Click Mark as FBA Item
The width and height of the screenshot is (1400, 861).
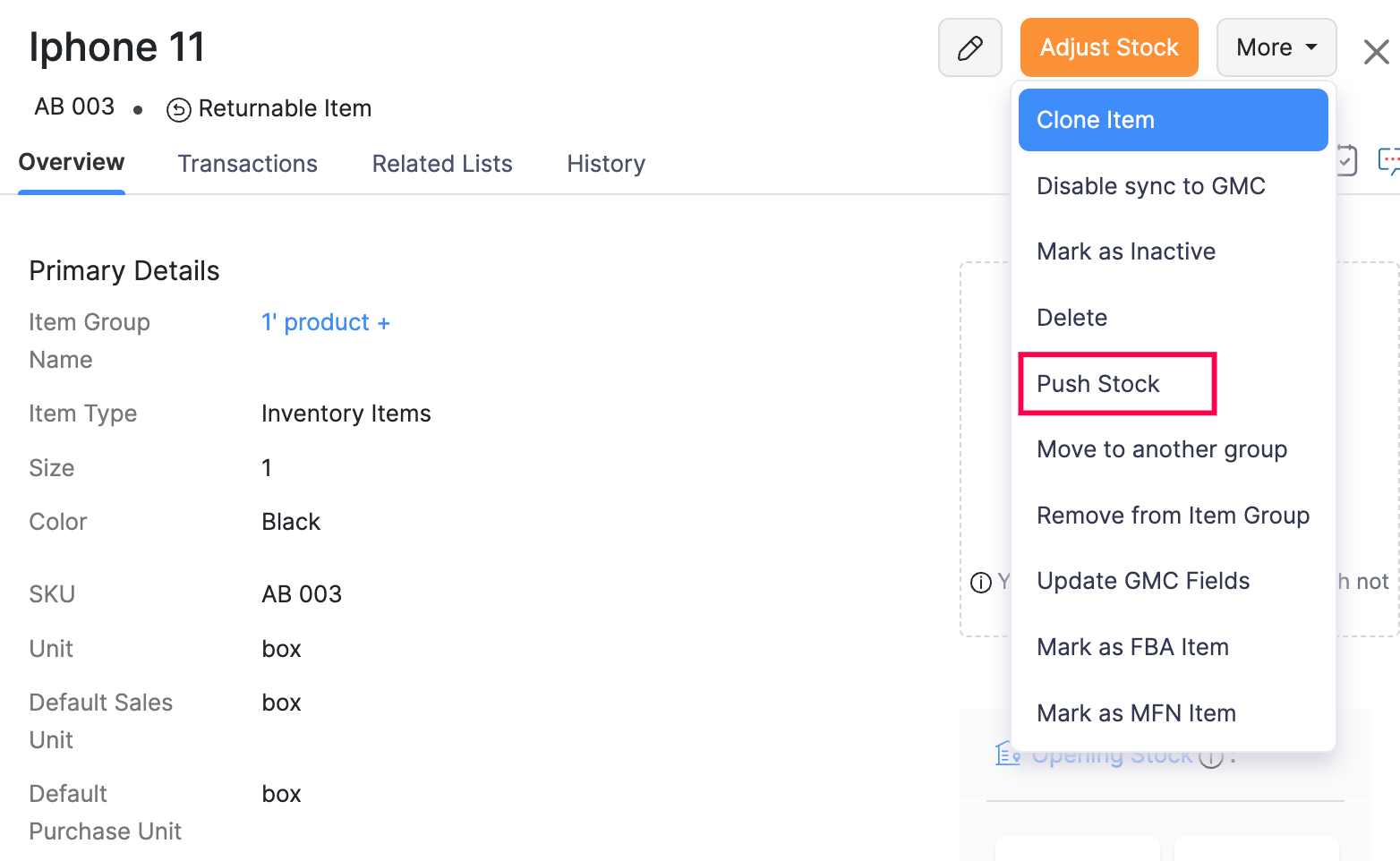tap(1132, 647)
